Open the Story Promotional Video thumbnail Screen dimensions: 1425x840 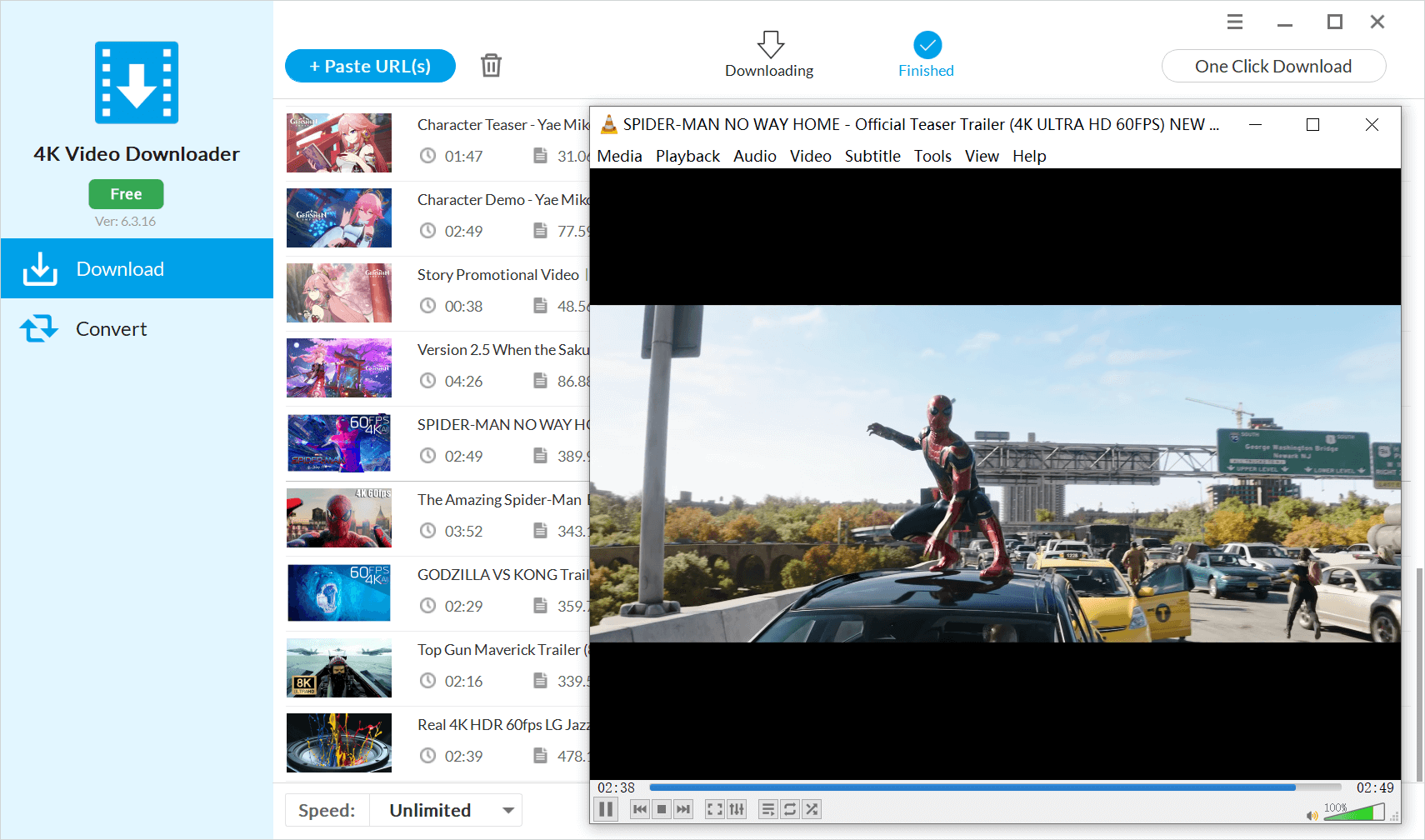click(x=339, y=292)
